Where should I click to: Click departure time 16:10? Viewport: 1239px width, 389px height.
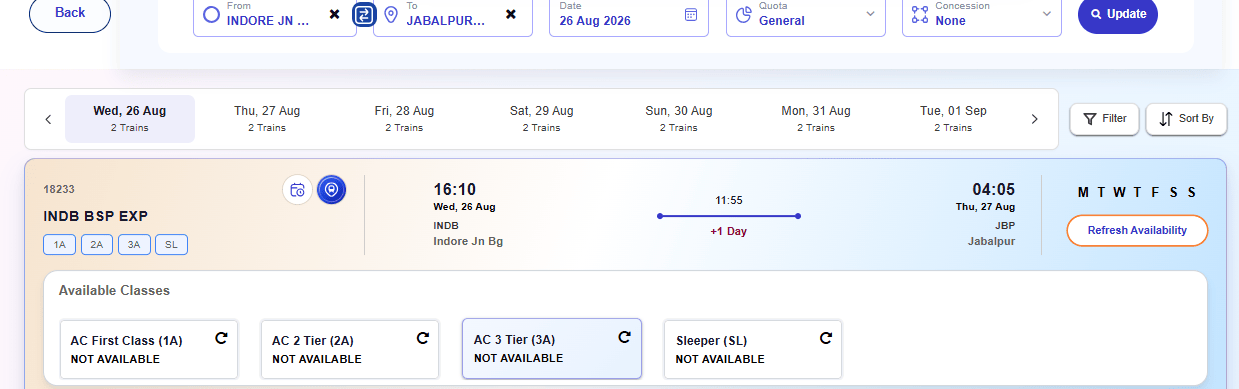pos(455,189)
